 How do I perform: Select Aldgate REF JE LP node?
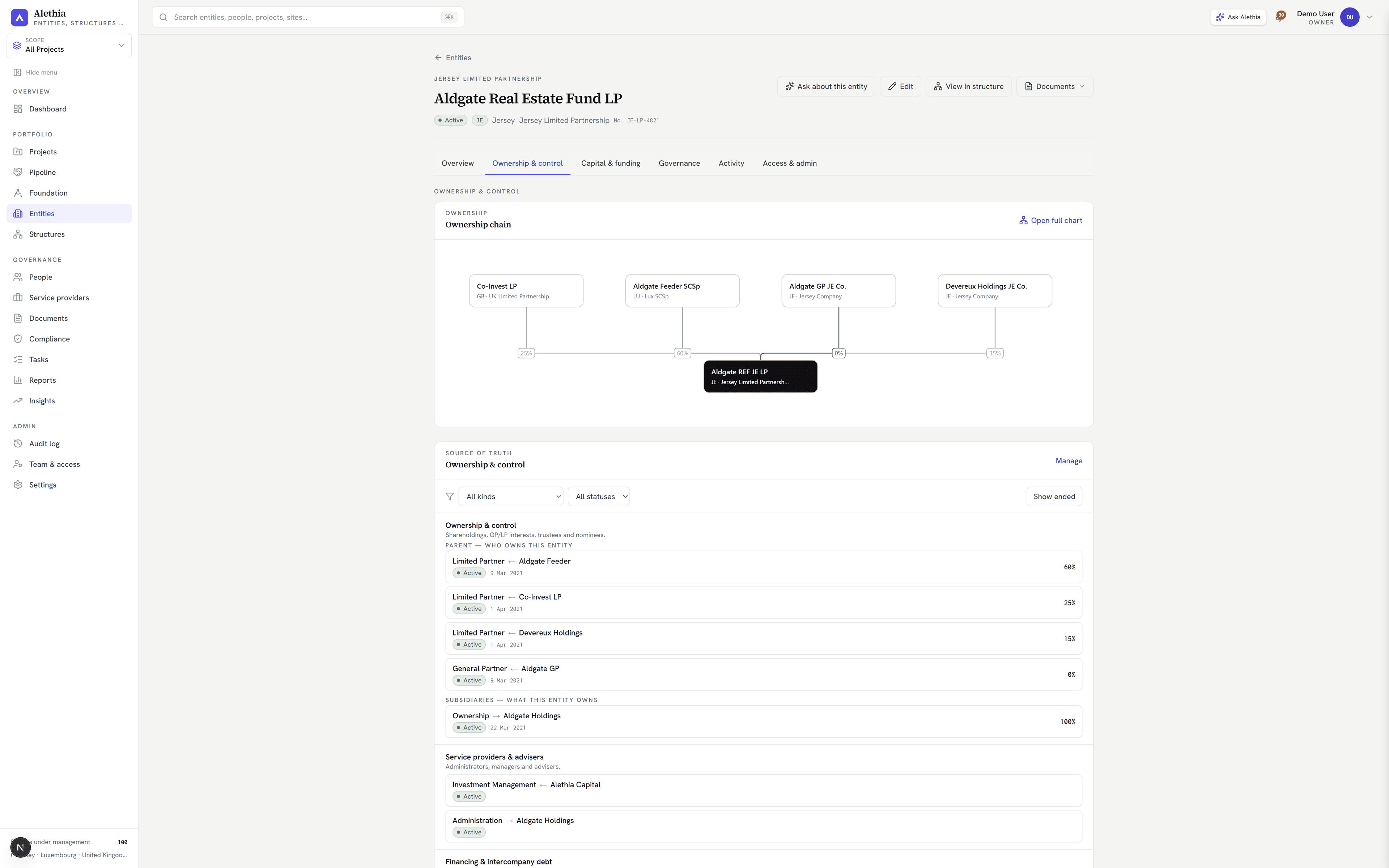760,376
